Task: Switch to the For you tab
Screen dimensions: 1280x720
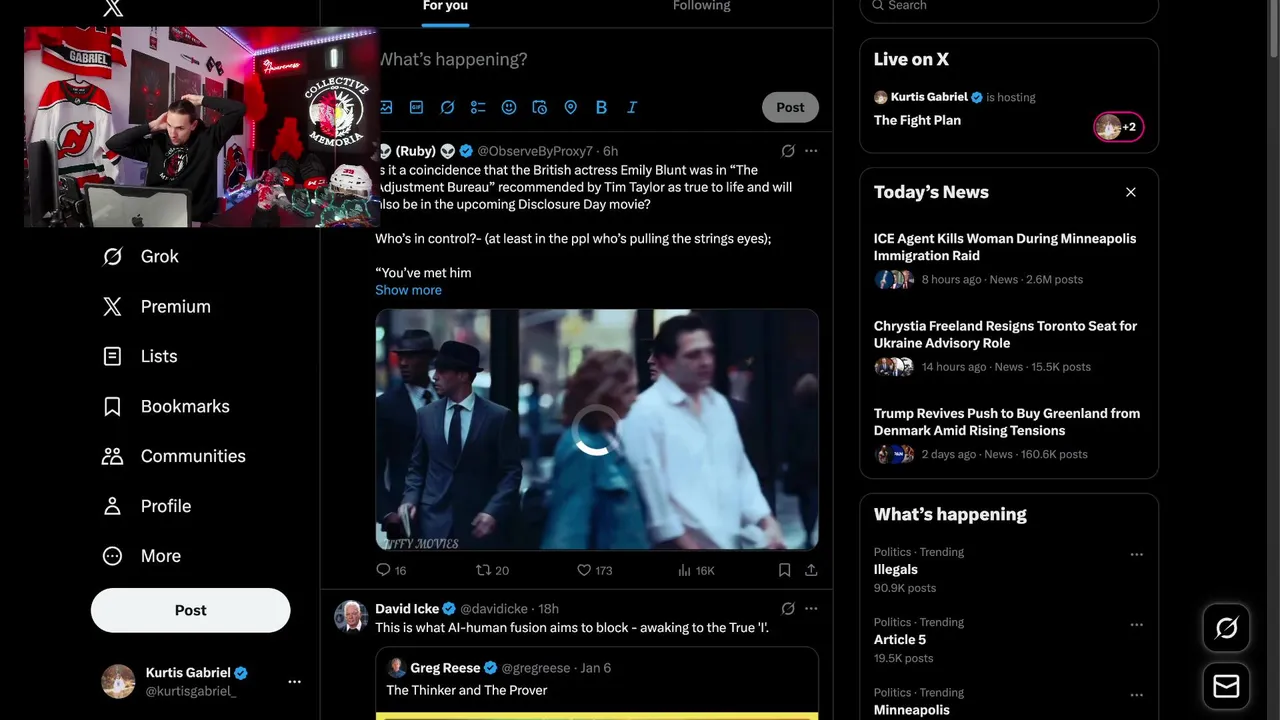Action: [445, 7]
